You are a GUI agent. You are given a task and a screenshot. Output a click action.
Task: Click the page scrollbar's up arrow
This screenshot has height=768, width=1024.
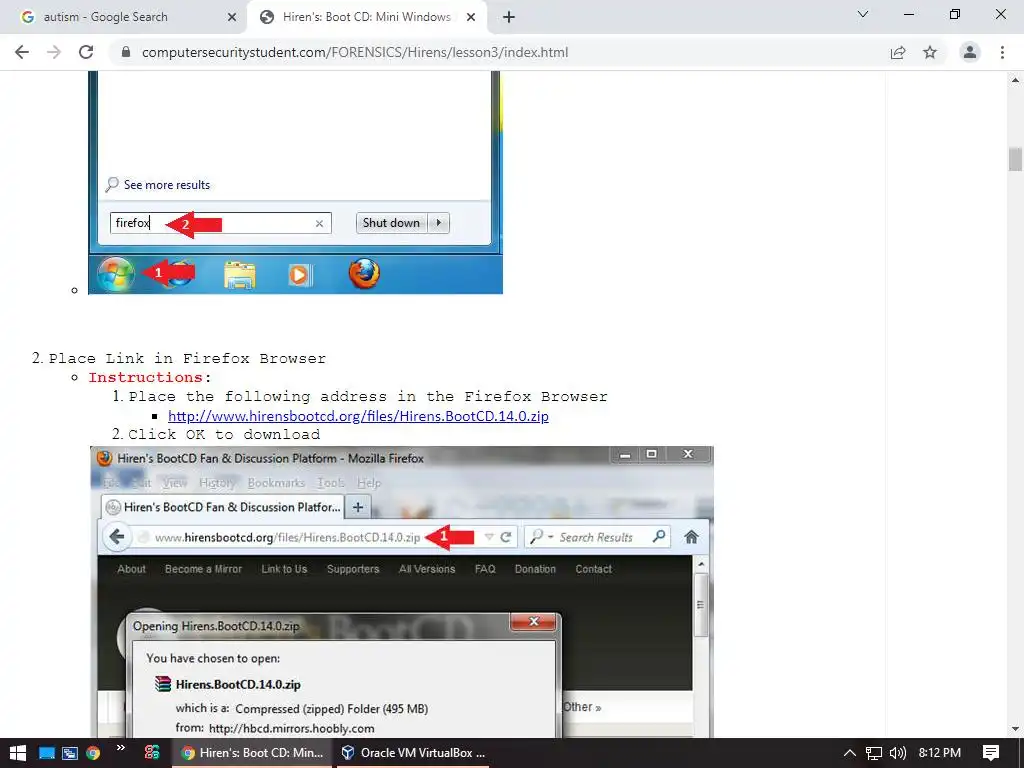coord(1015,80)
